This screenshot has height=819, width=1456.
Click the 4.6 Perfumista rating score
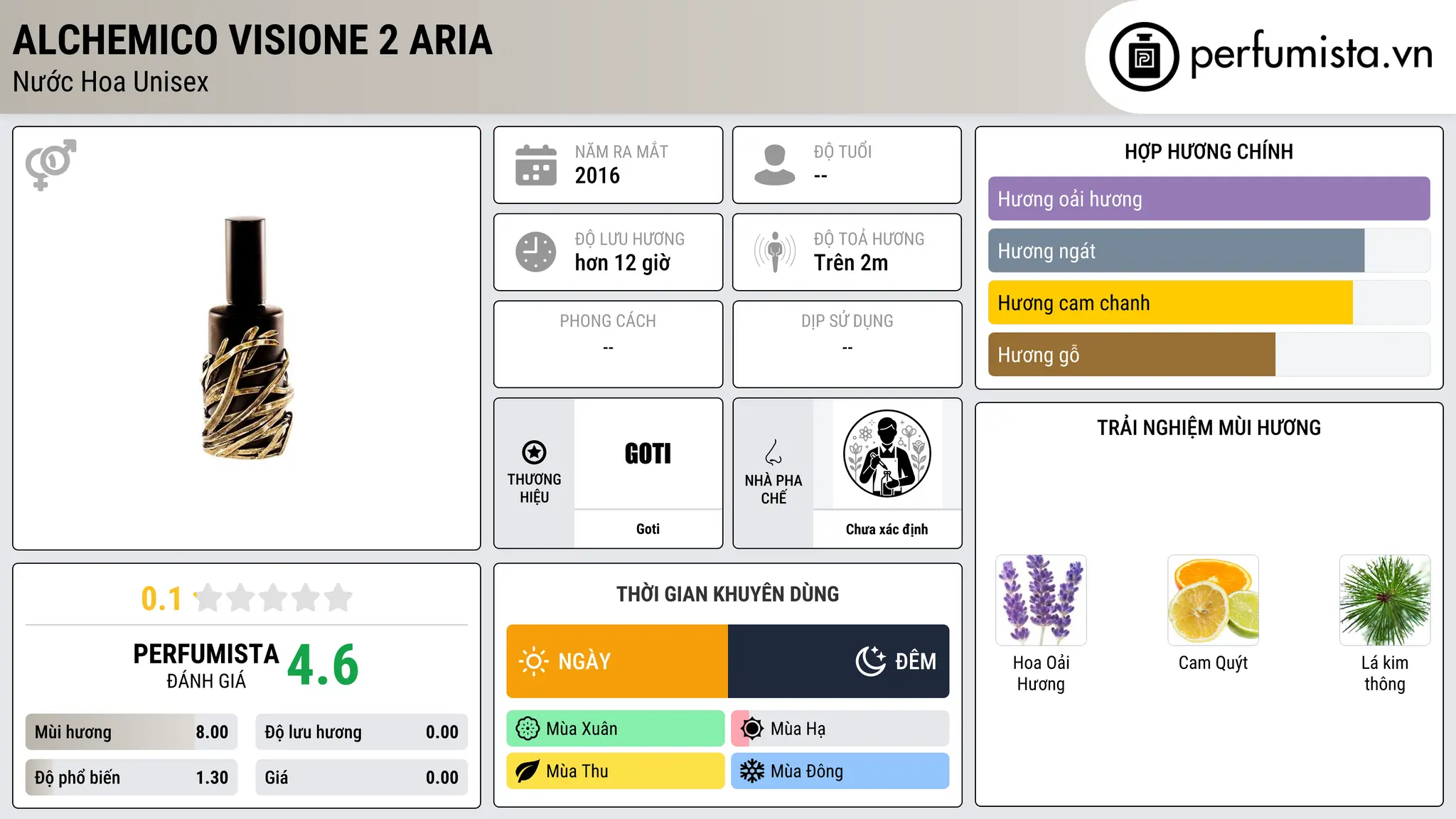pyautogui.click(x=323, y=665)
